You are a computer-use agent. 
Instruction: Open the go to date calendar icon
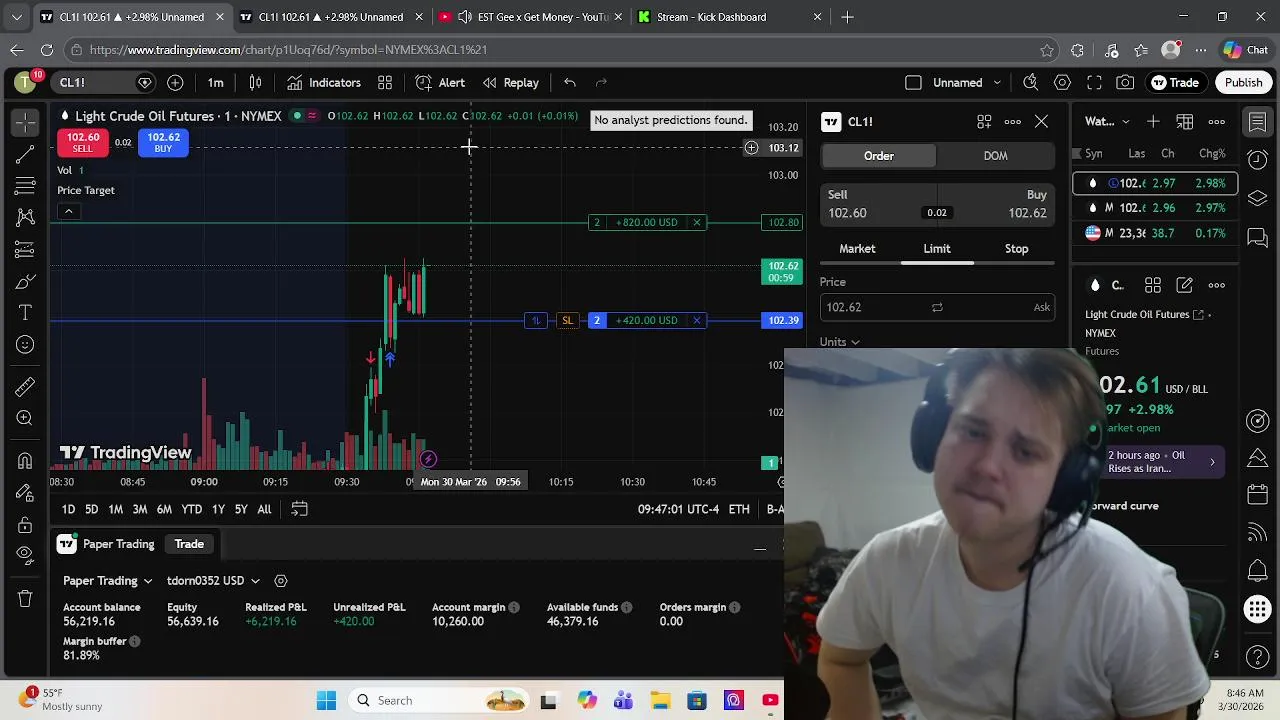click(299, 509)
